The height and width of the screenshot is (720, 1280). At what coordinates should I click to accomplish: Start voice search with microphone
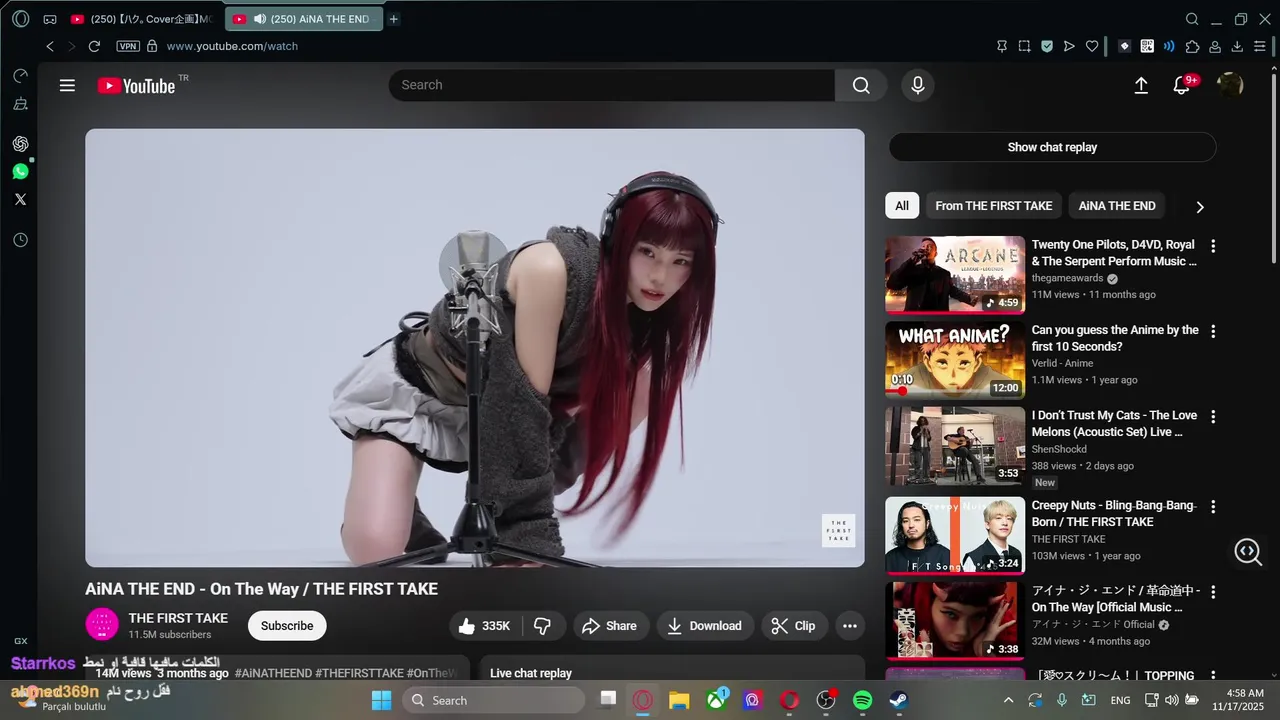[917, 85]
